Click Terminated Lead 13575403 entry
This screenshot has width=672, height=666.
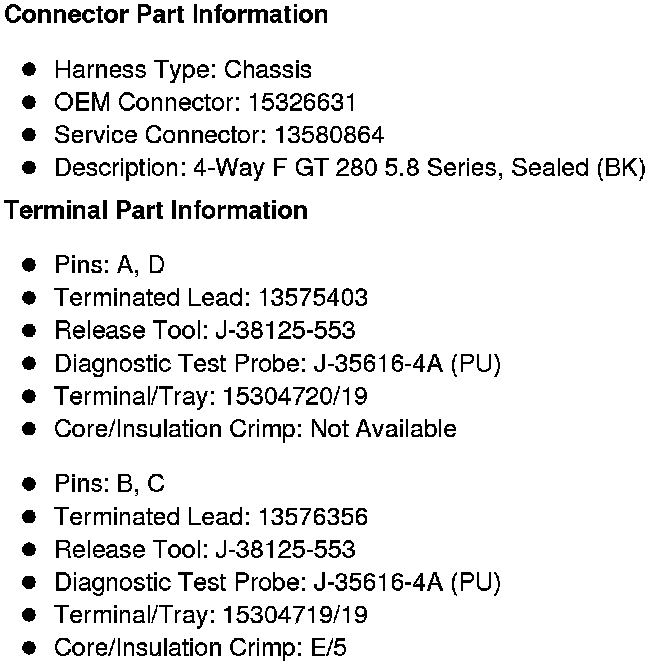211,298
